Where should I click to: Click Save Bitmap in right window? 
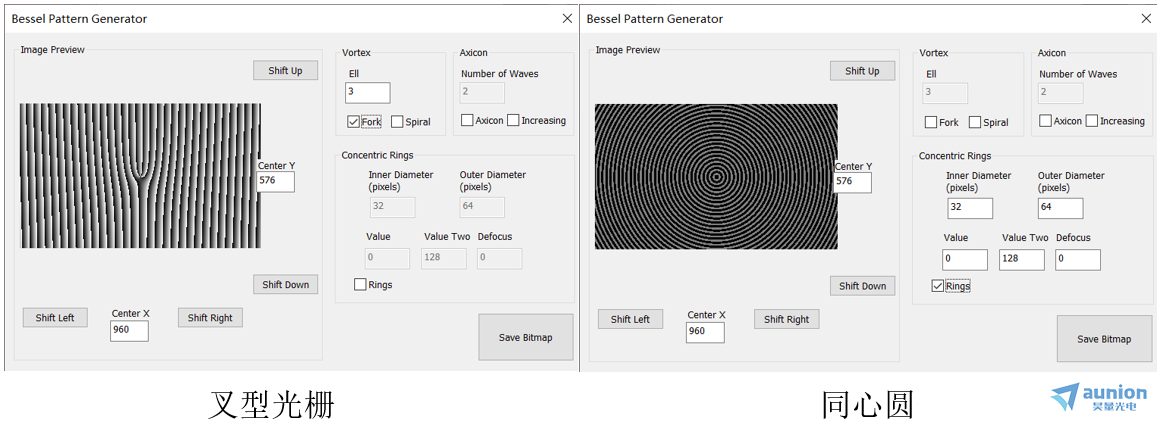pos(1104,338)
